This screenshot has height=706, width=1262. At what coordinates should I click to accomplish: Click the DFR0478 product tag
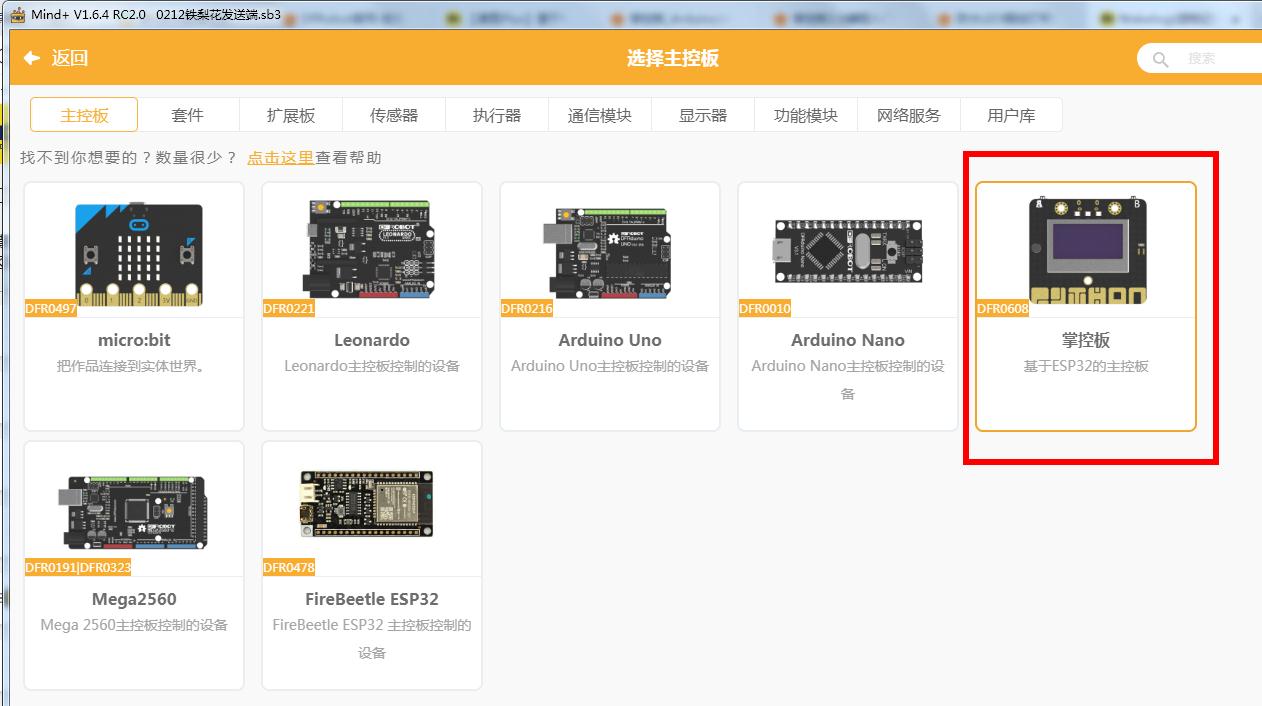(x=289, y=567)
